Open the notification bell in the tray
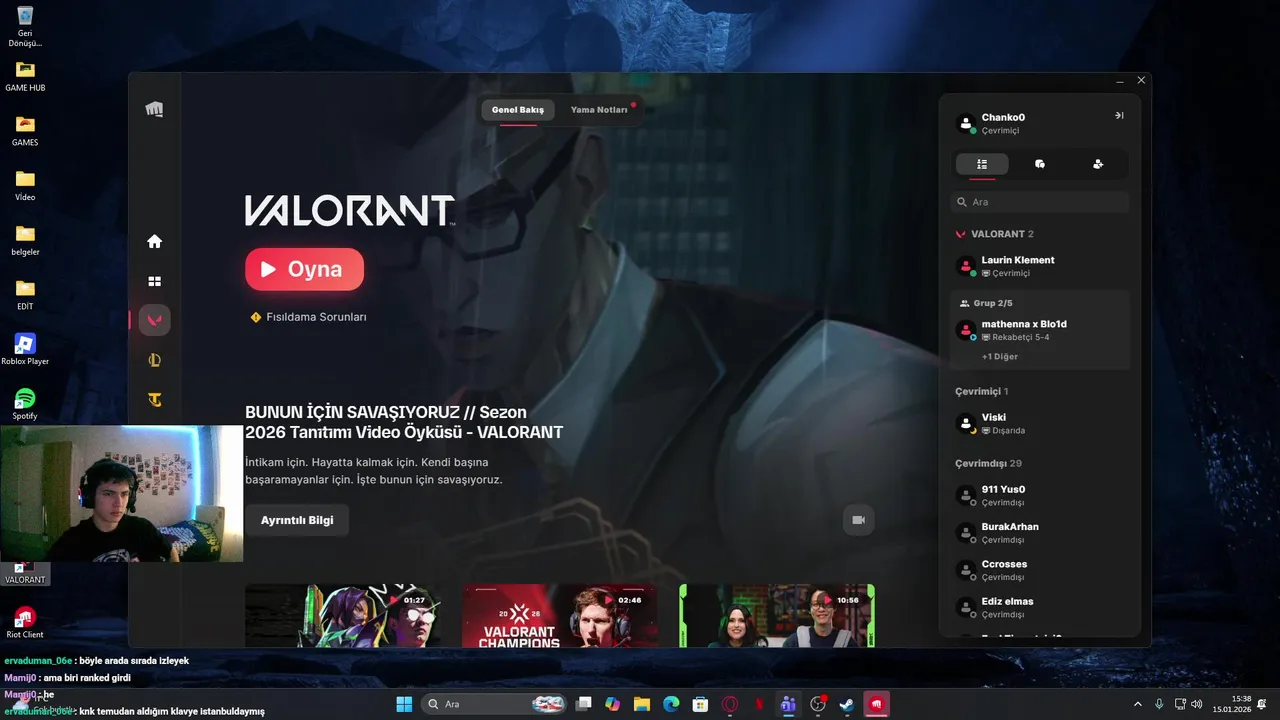This screenshot has width=1280, height=720. click(x=1262, y=704)
